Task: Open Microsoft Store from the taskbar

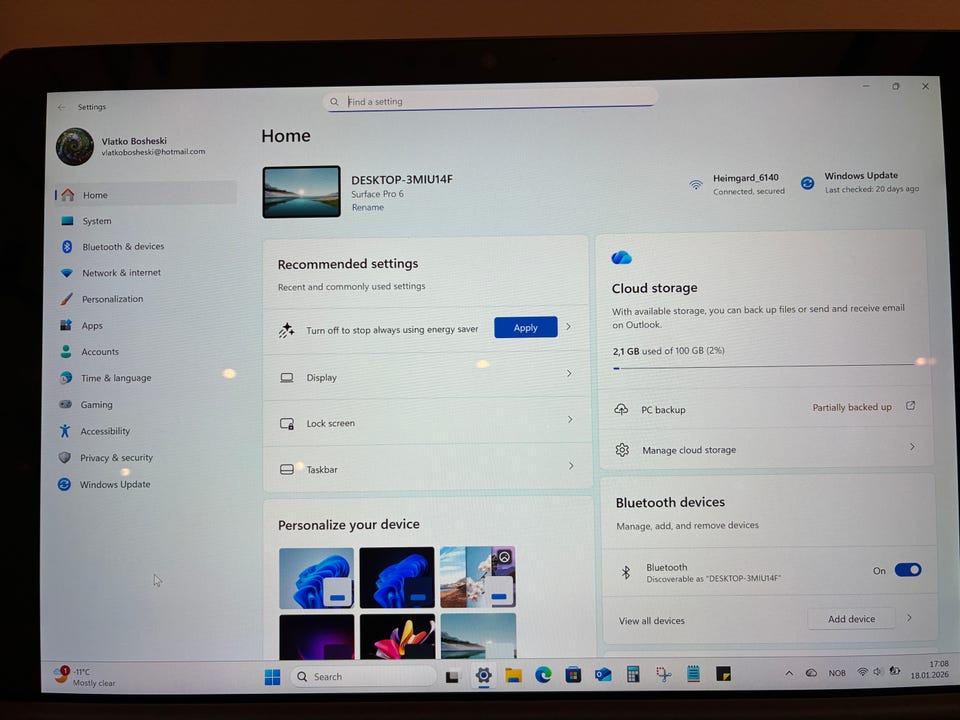Action: point(573,675)
